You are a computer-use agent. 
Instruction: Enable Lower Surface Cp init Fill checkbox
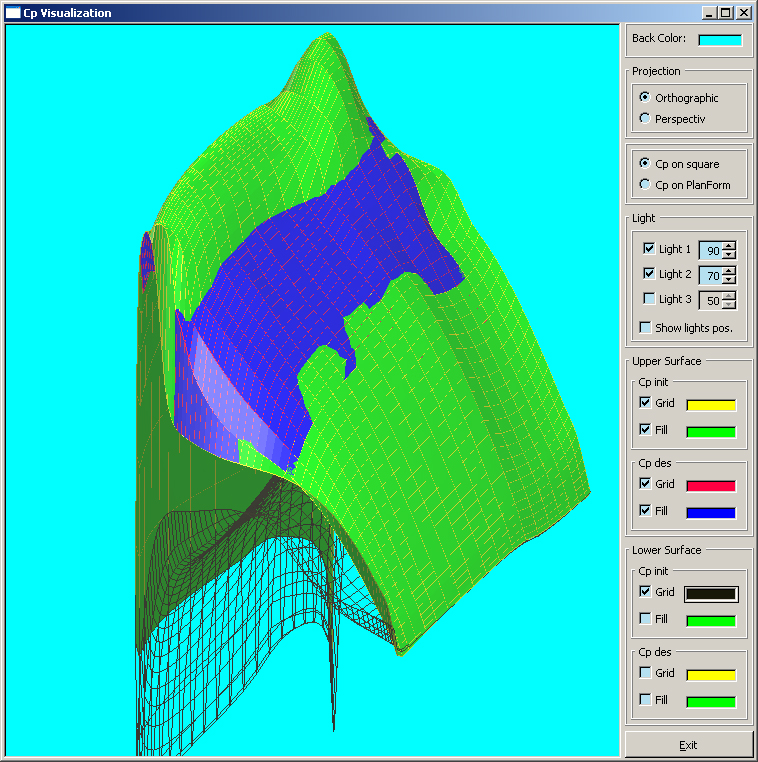645,618
